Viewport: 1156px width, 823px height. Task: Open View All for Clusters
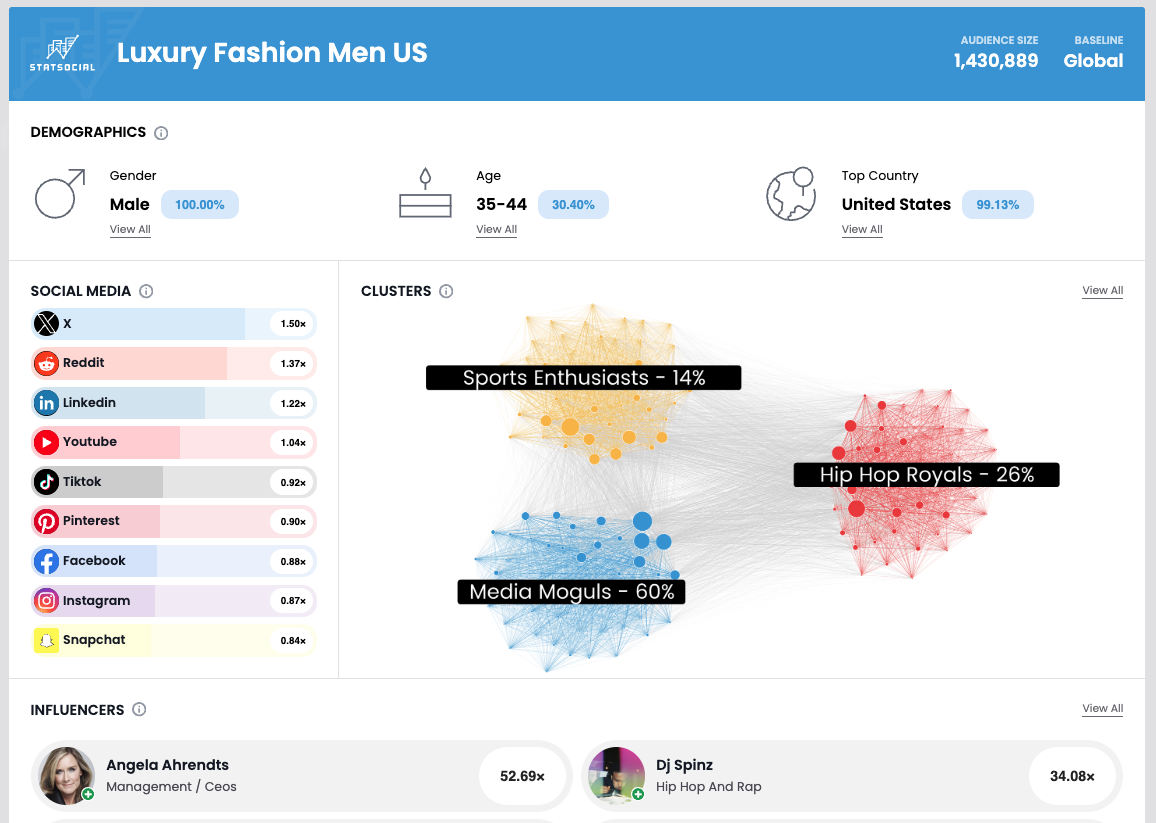pos(1102,291)
